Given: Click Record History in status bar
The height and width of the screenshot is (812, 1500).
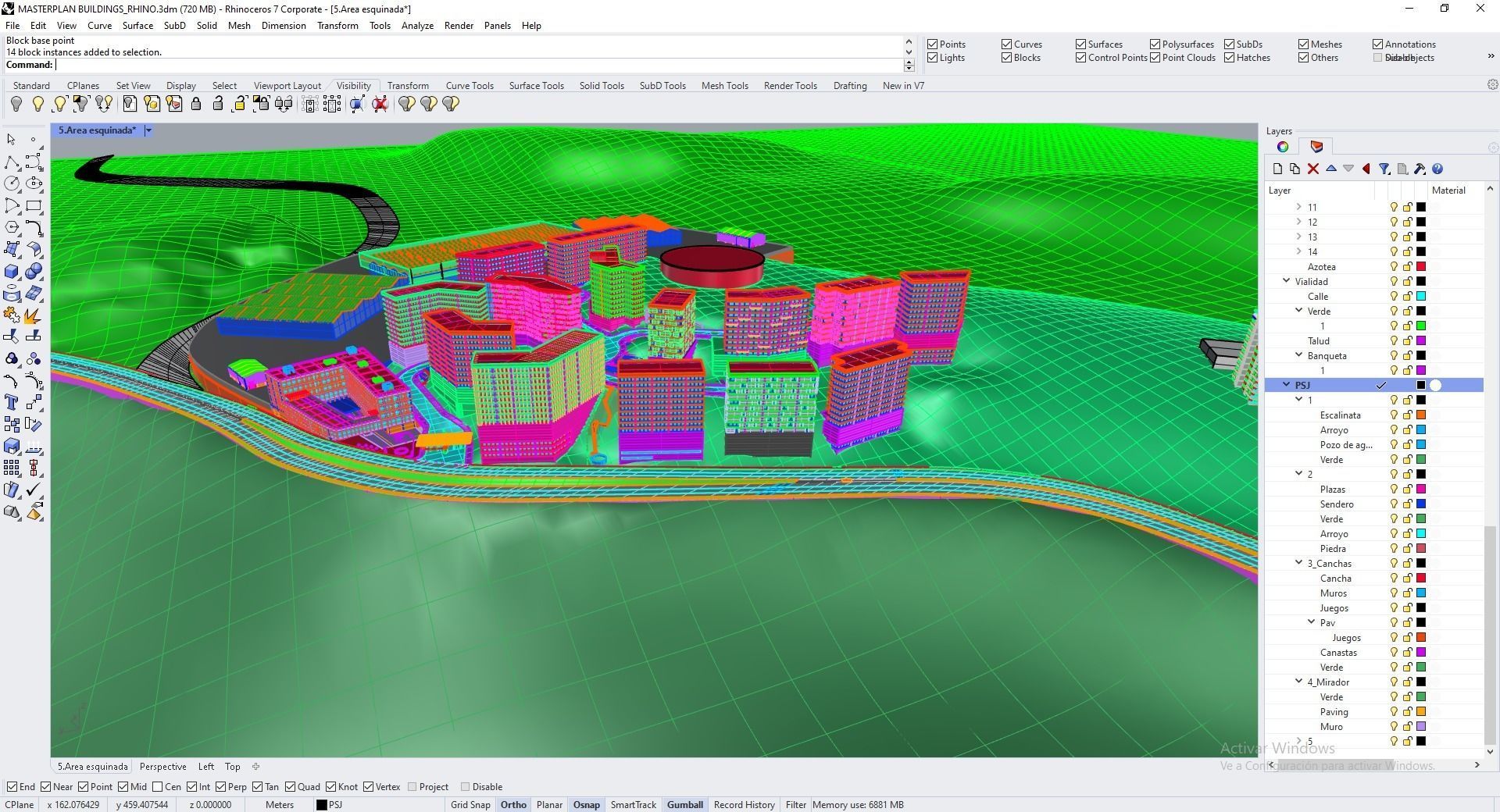Looking at the screenshot, I should tap(744, 805).
